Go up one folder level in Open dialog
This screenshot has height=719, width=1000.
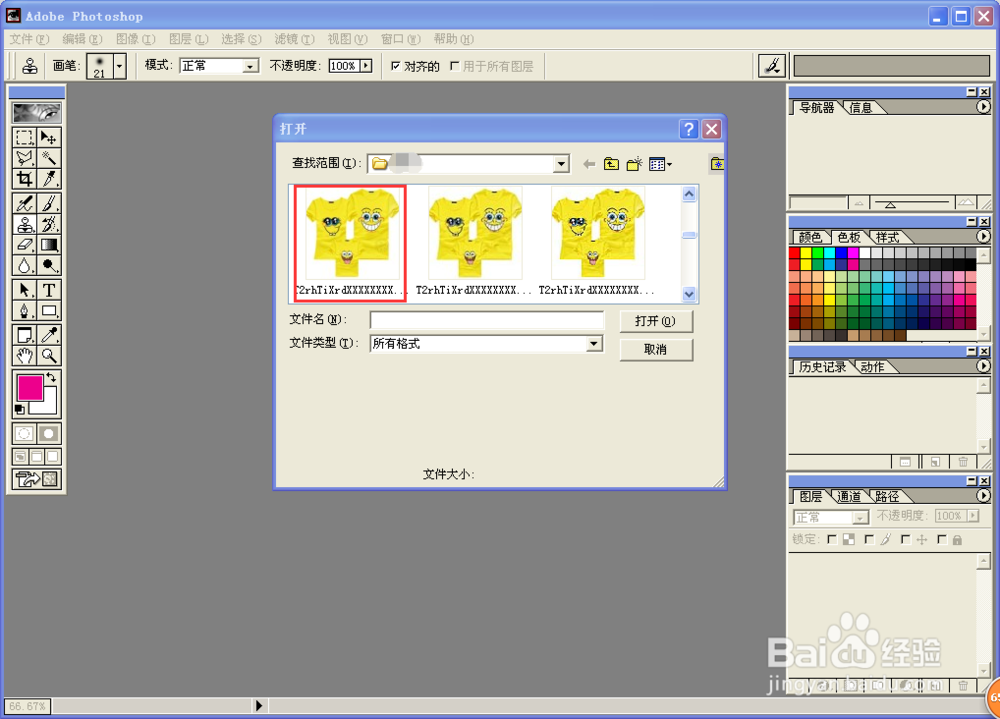click(611, 164)
